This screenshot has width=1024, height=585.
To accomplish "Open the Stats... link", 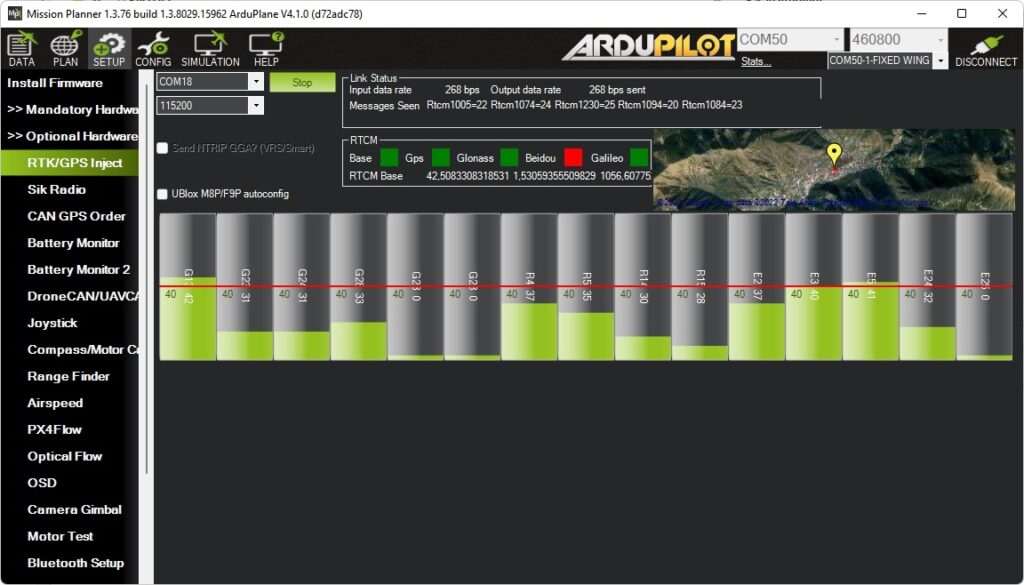I will tap(756, 62).
